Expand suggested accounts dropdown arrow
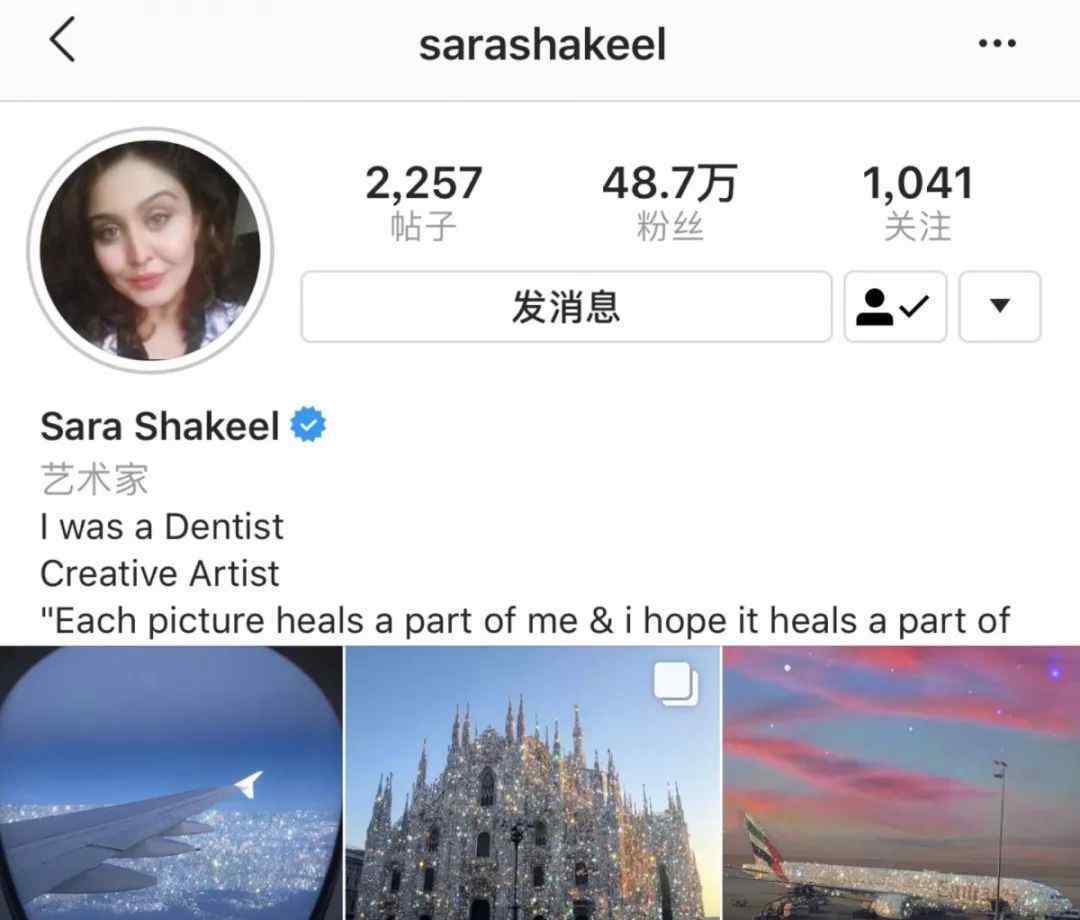 coord(999,306)
